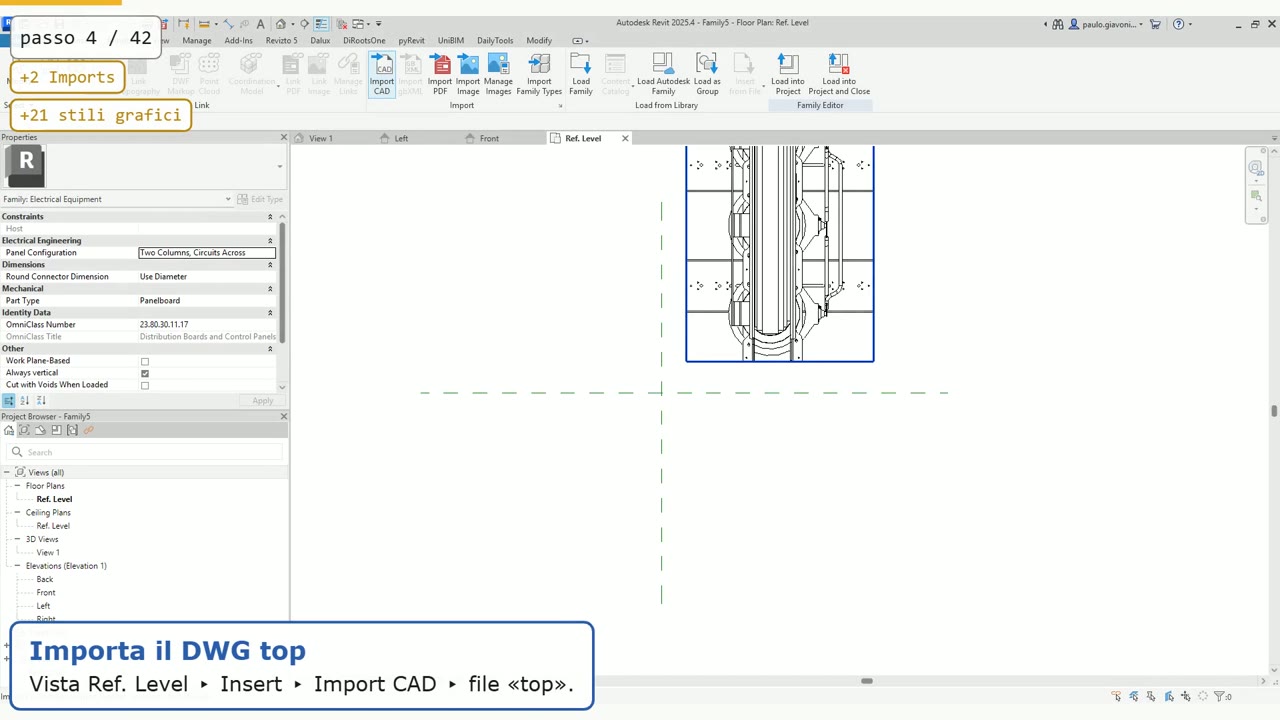1280x720 pixels.
Task: Open the Revizto 5 ribbon tab
Action: 282,41
